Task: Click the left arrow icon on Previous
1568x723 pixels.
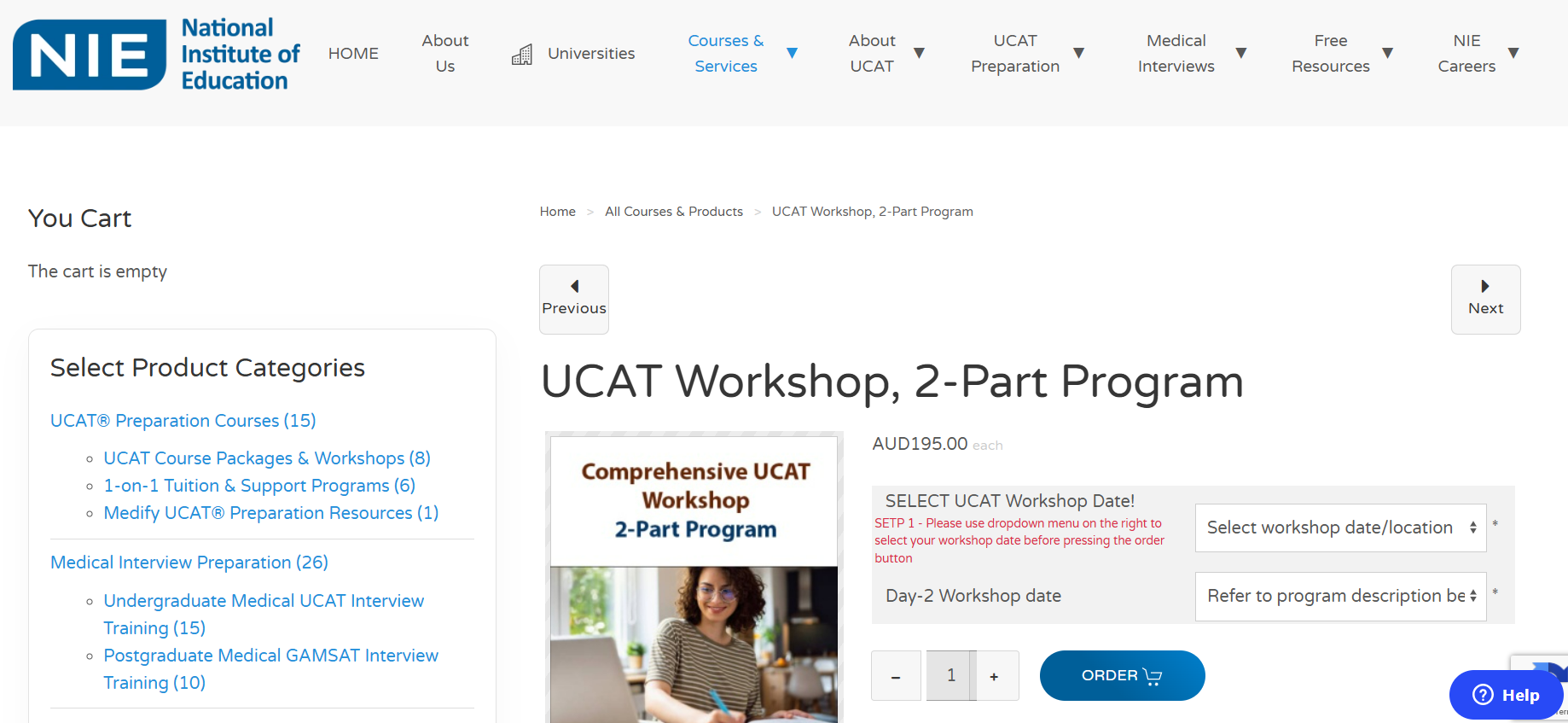Action: pos(574,286)
